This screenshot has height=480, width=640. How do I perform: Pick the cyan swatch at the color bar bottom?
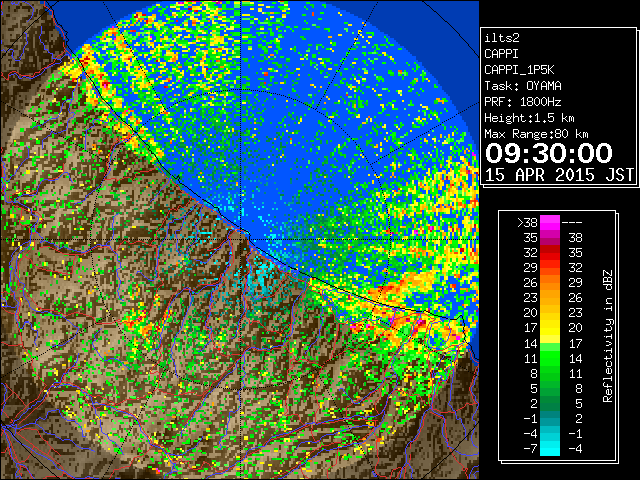550,448
